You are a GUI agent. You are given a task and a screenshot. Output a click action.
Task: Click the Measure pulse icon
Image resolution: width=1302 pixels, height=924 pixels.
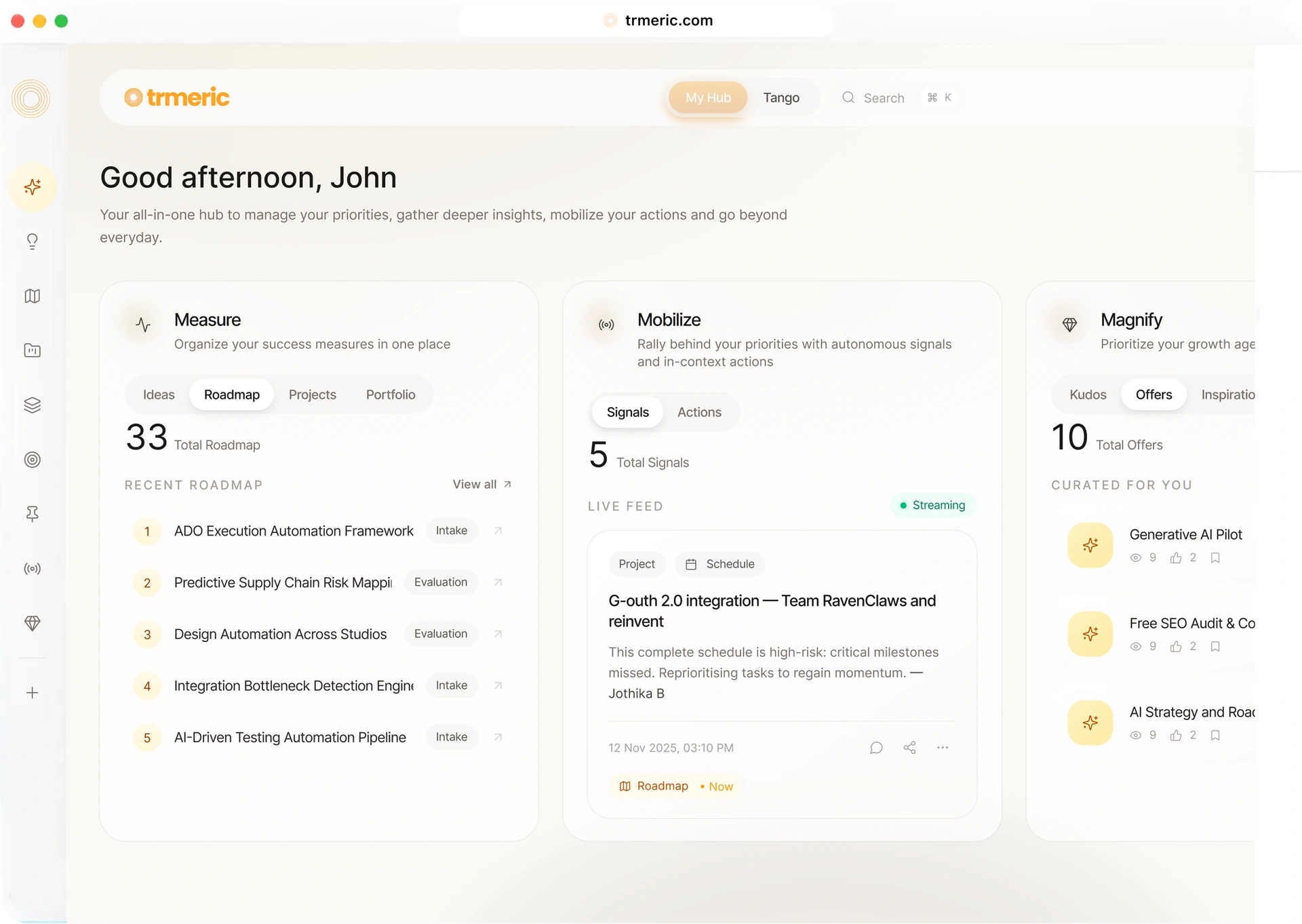tap(142, 325)
